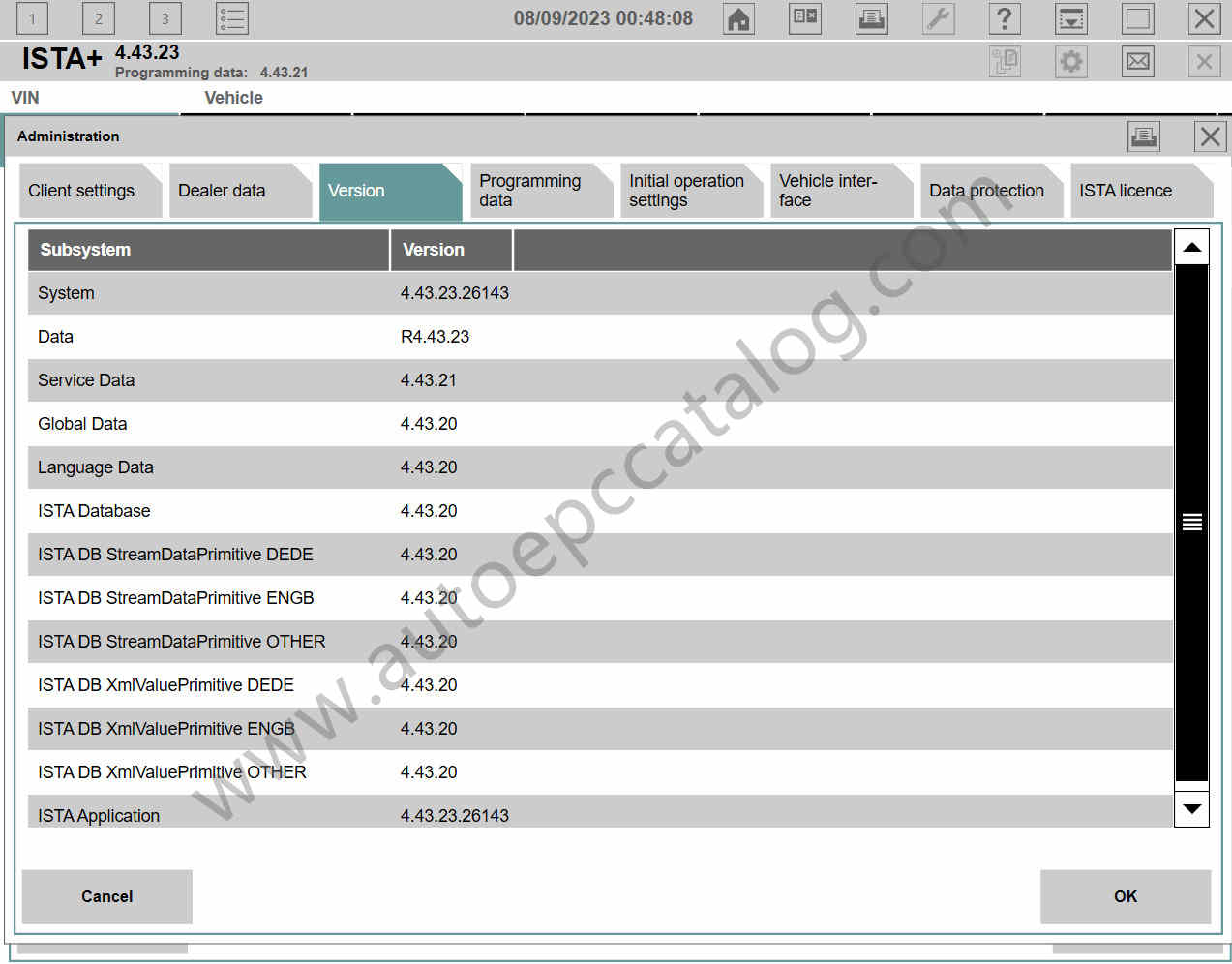This screenshot has width=1232, height=964.
Task: Print the Administration dialog contents
Action: tap(1144, 136)
